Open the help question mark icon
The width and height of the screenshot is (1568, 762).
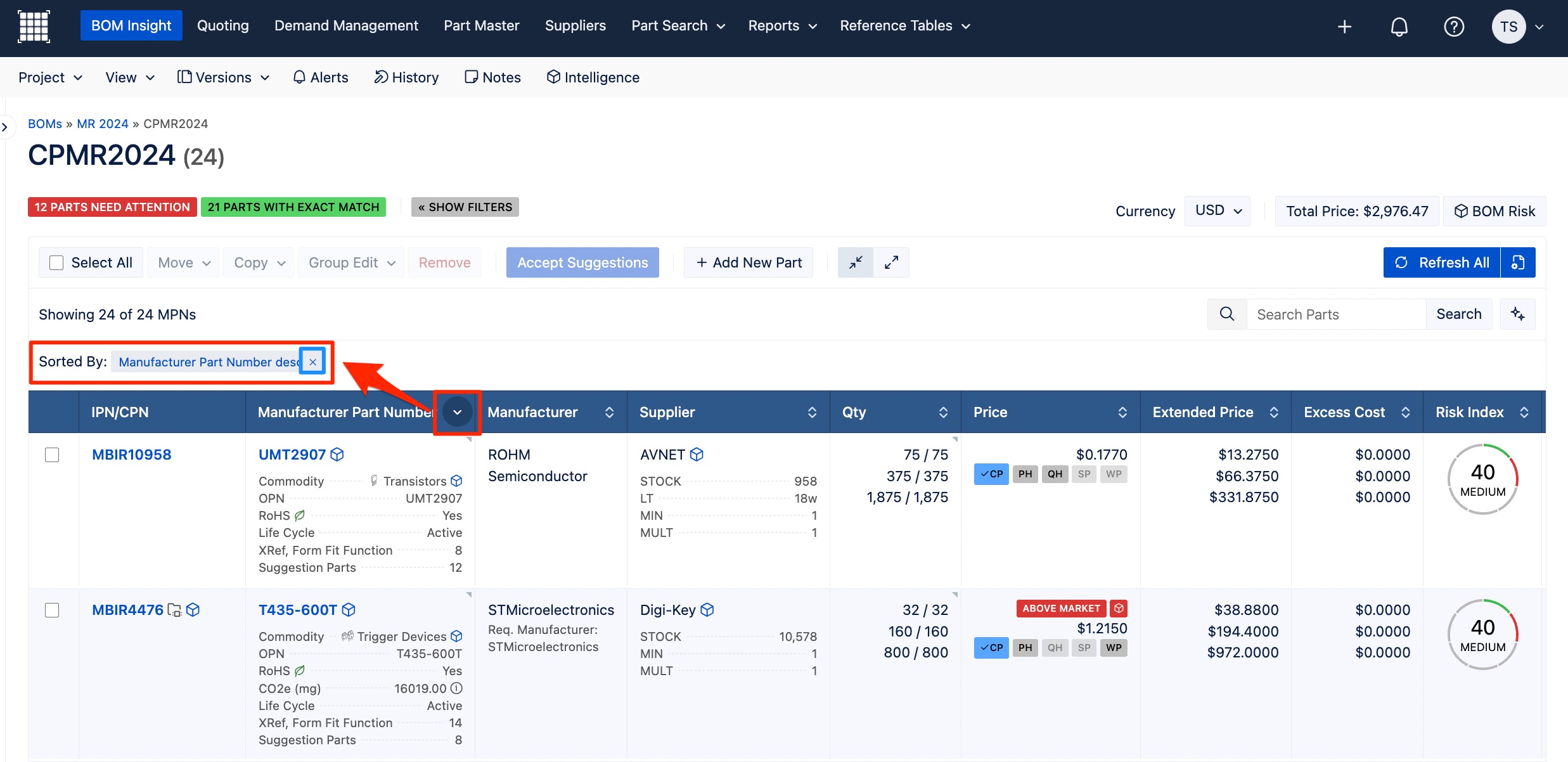1453,27
